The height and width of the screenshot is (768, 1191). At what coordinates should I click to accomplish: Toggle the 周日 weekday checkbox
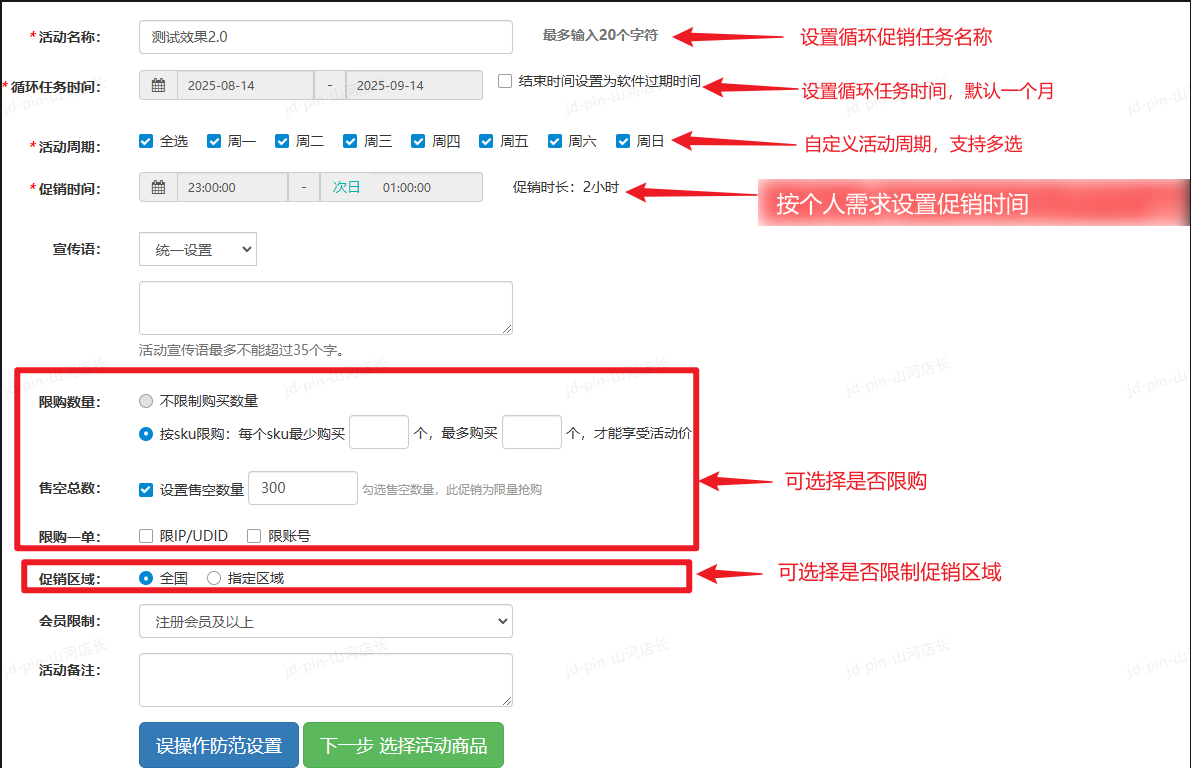(623, 142)
